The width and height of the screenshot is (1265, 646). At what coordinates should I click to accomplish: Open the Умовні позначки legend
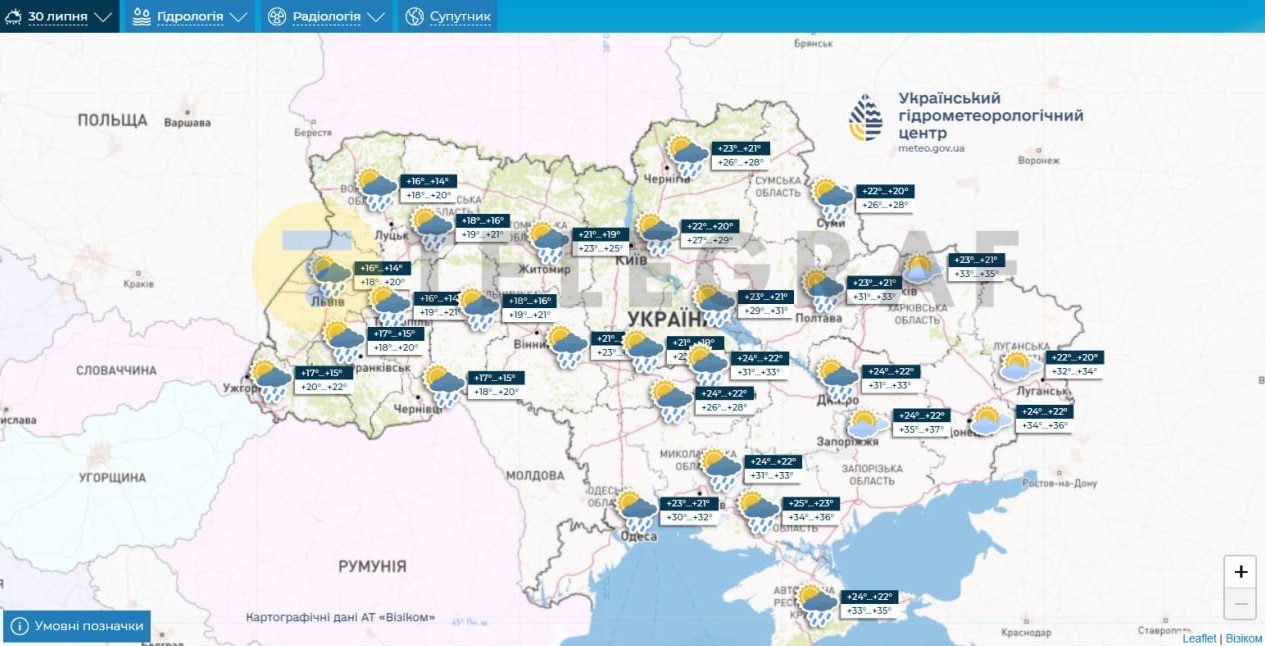77,627
